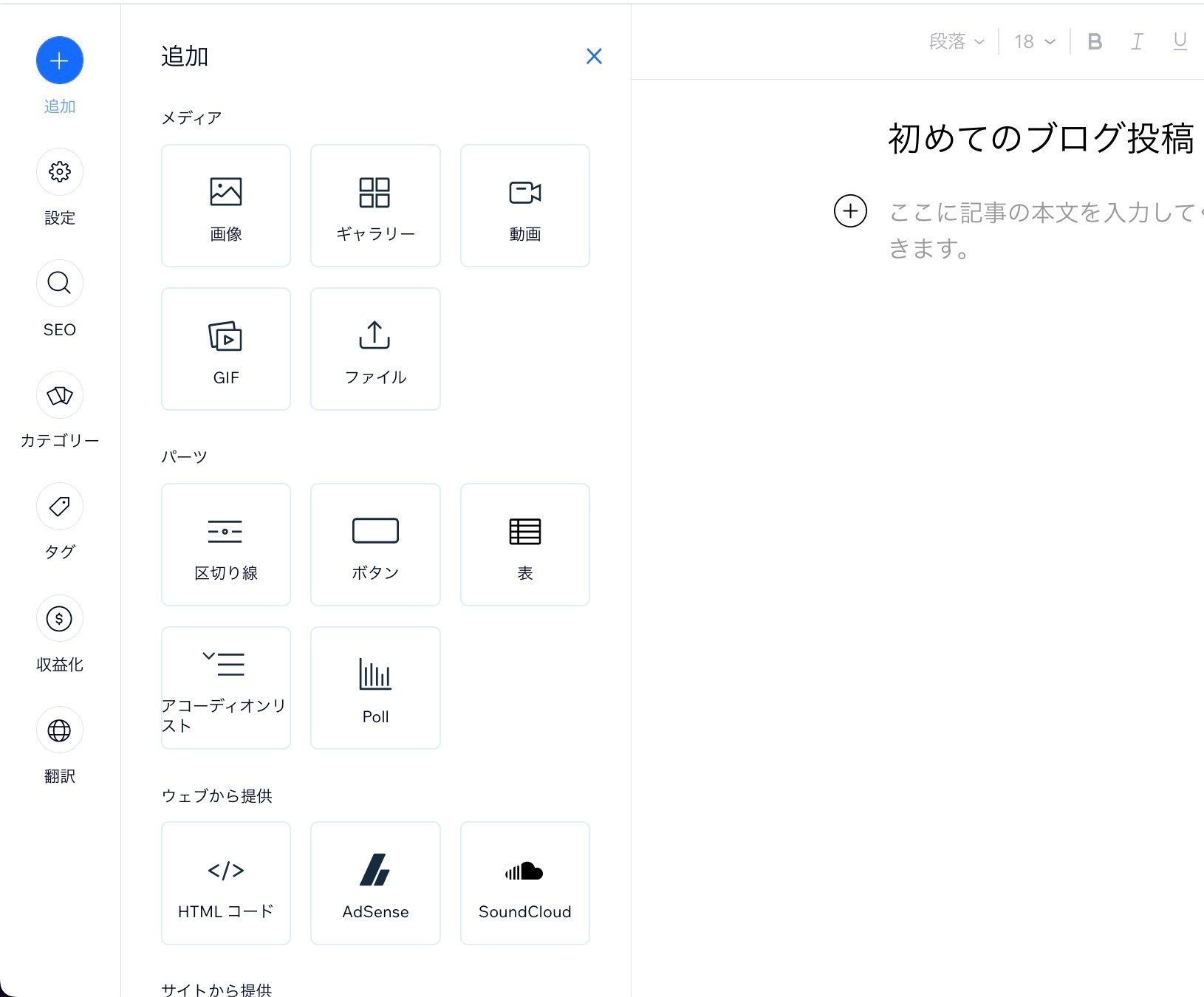Insert a 動画 video

[525, 205]
